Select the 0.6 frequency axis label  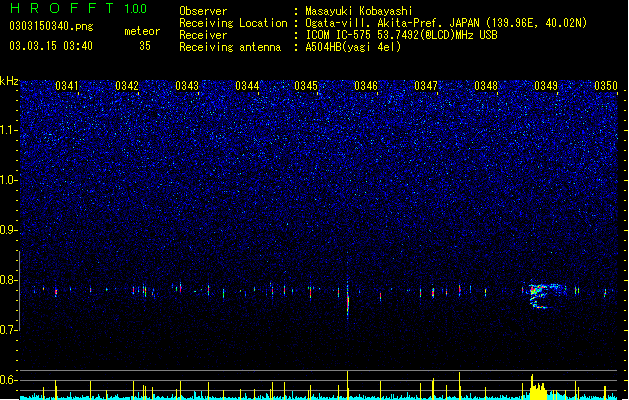click(x=9, y=380)
